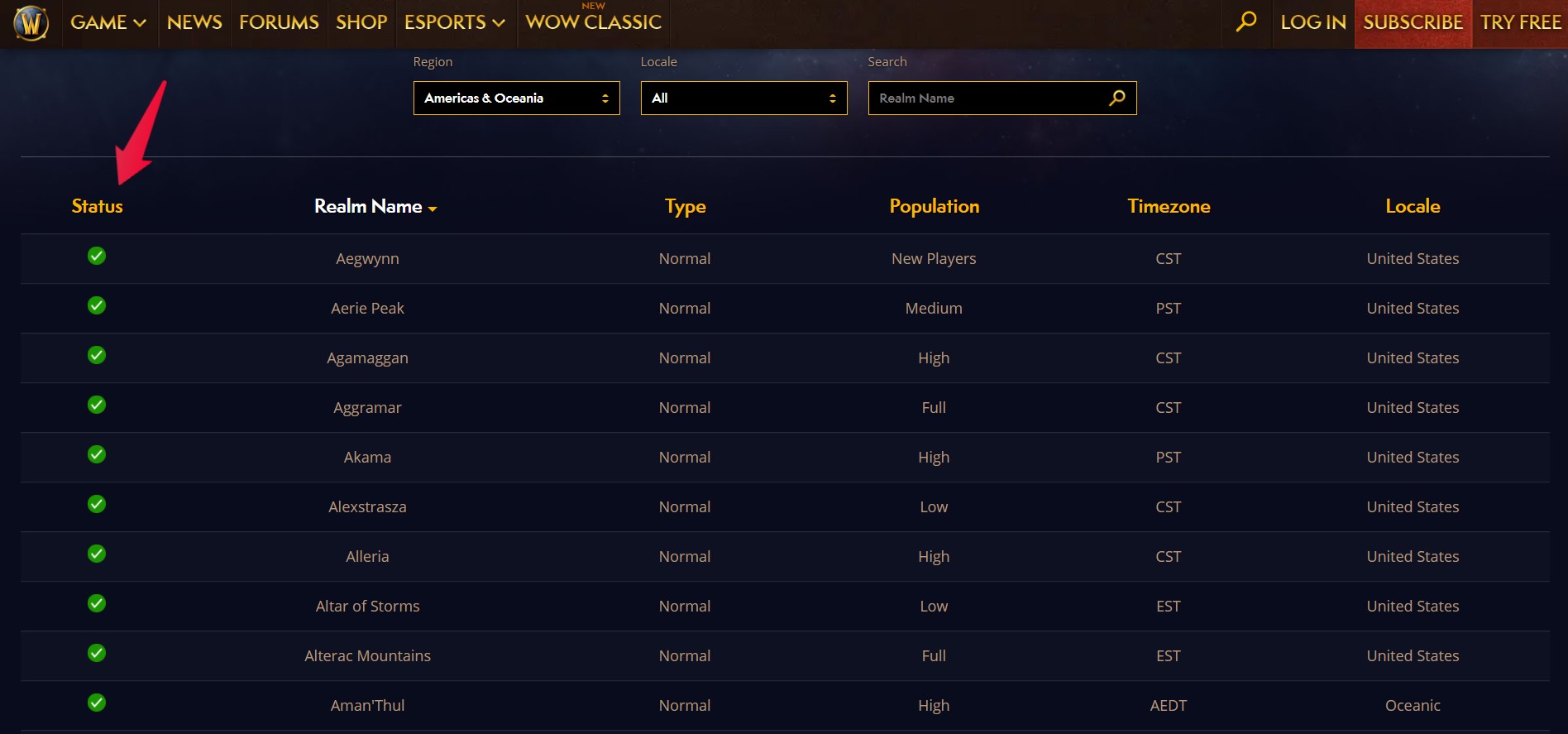Click the green status checkmark for Aegwynn

tap(97, 256)
